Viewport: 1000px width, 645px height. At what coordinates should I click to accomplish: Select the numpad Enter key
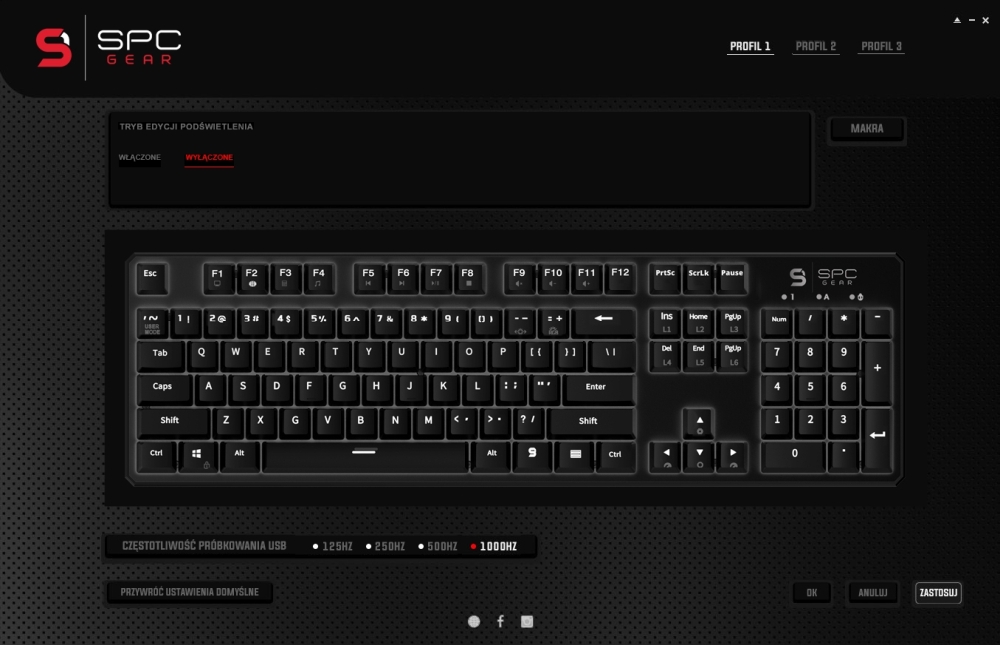point(878,440)
